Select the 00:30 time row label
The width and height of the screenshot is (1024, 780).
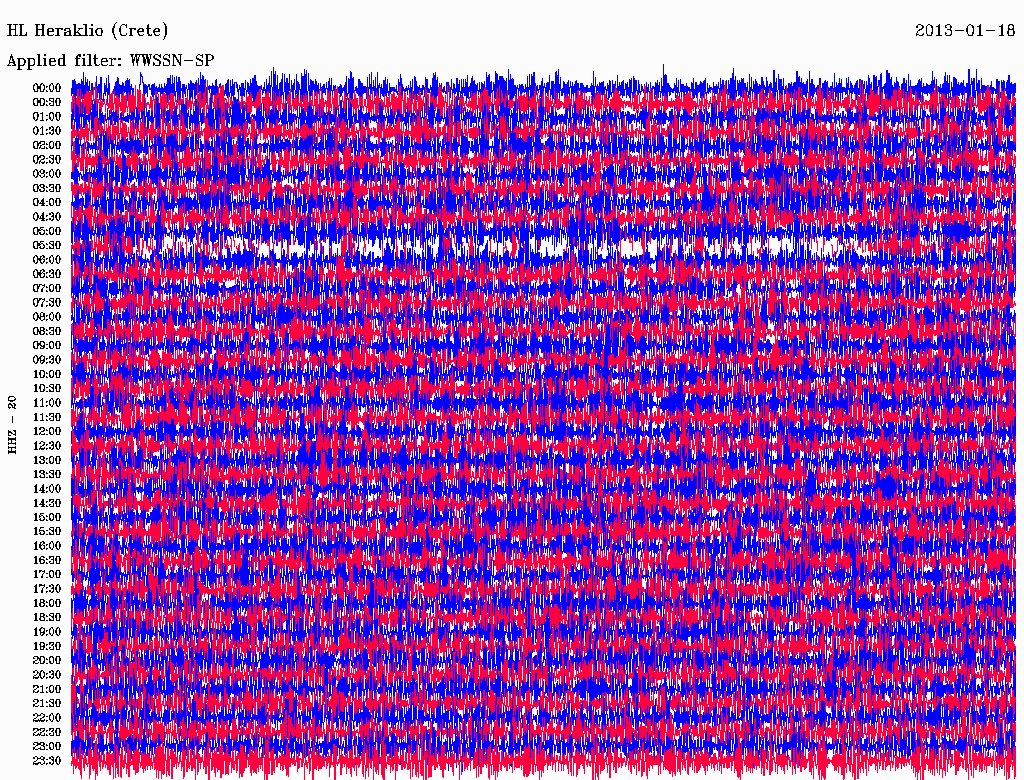pyautogui.click(x=47, y=102)
